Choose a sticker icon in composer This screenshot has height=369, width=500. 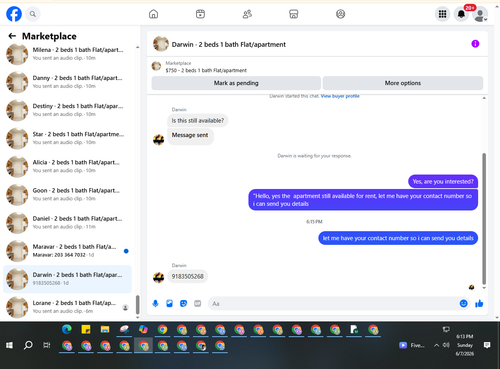(183, 303)
